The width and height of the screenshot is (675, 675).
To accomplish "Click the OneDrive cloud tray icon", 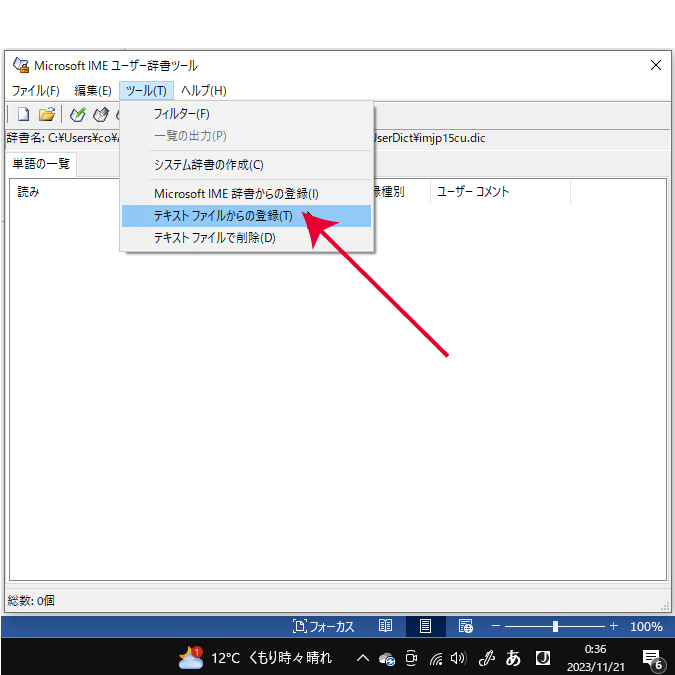I will (x=387, y=659).
